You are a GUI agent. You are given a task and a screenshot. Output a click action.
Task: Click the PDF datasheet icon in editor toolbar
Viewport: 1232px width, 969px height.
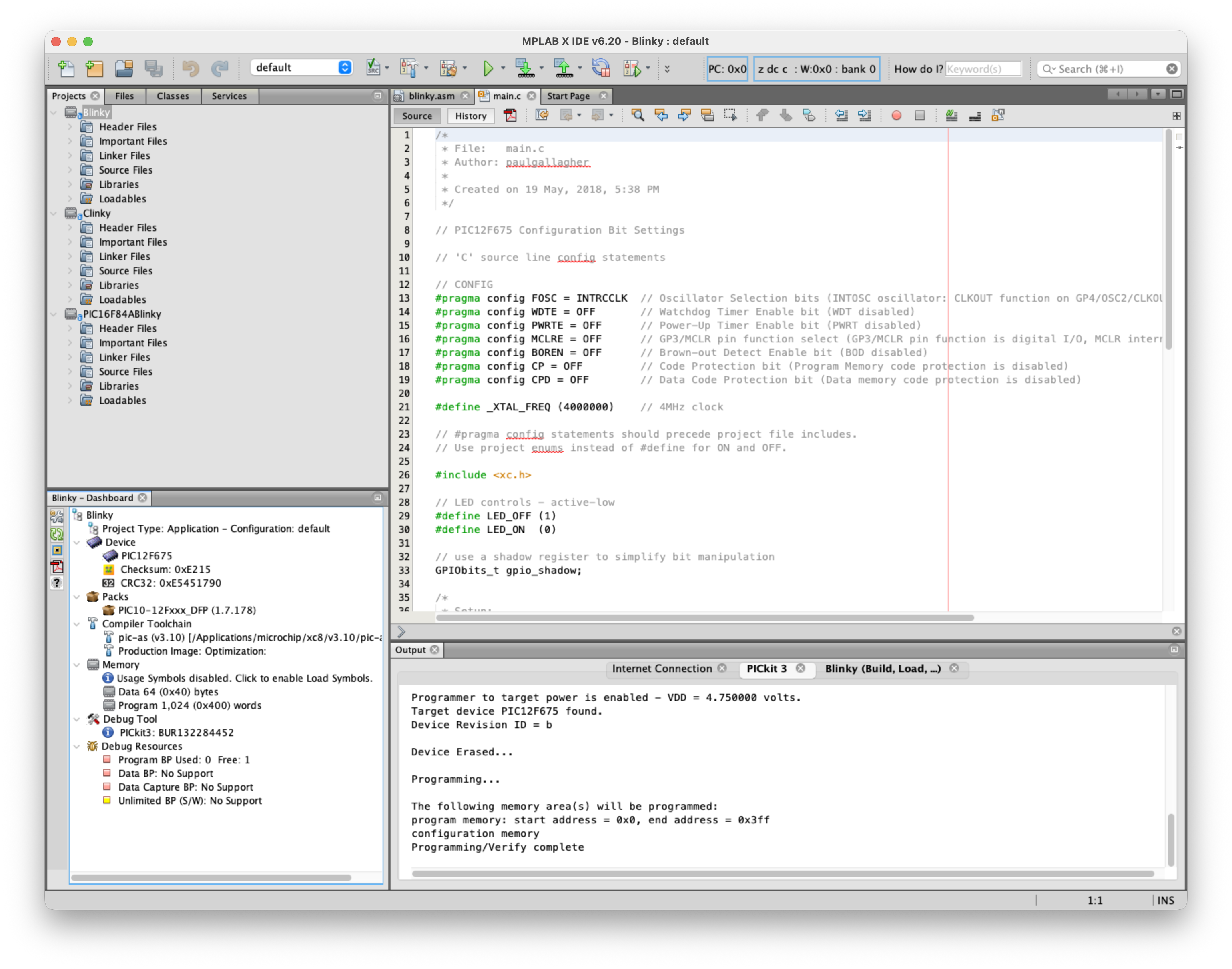click(x=510, y=116)
